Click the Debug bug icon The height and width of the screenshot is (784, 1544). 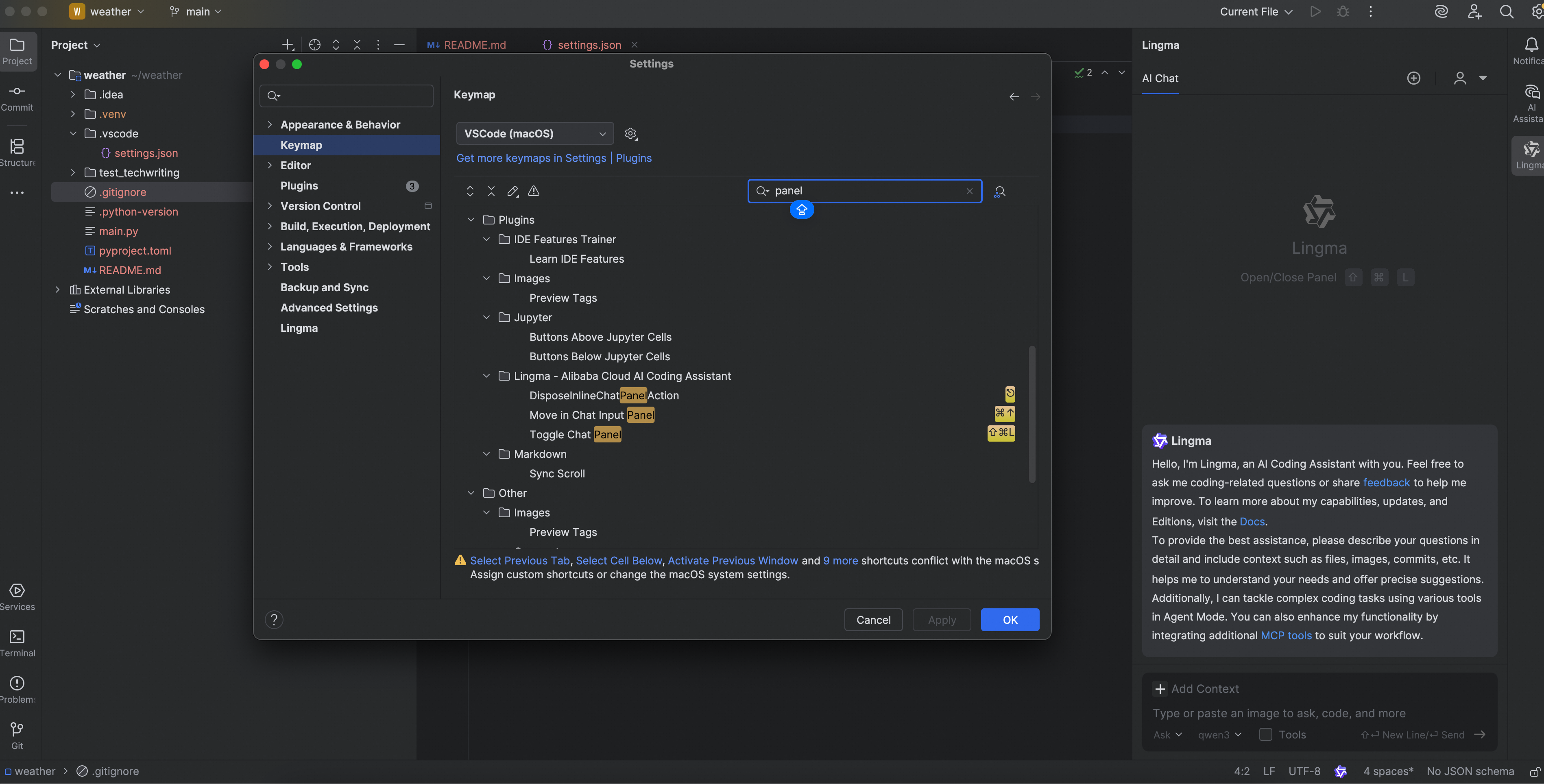(x=1343, y=12)
